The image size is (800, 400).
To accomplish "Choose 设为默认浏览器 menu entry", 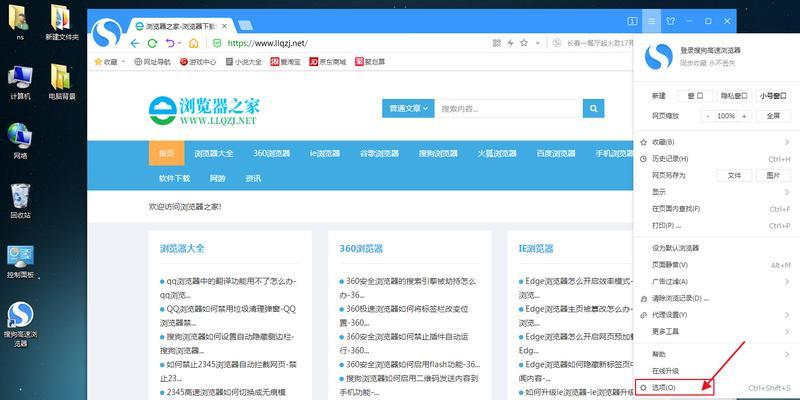I will (x=716, y=248).
